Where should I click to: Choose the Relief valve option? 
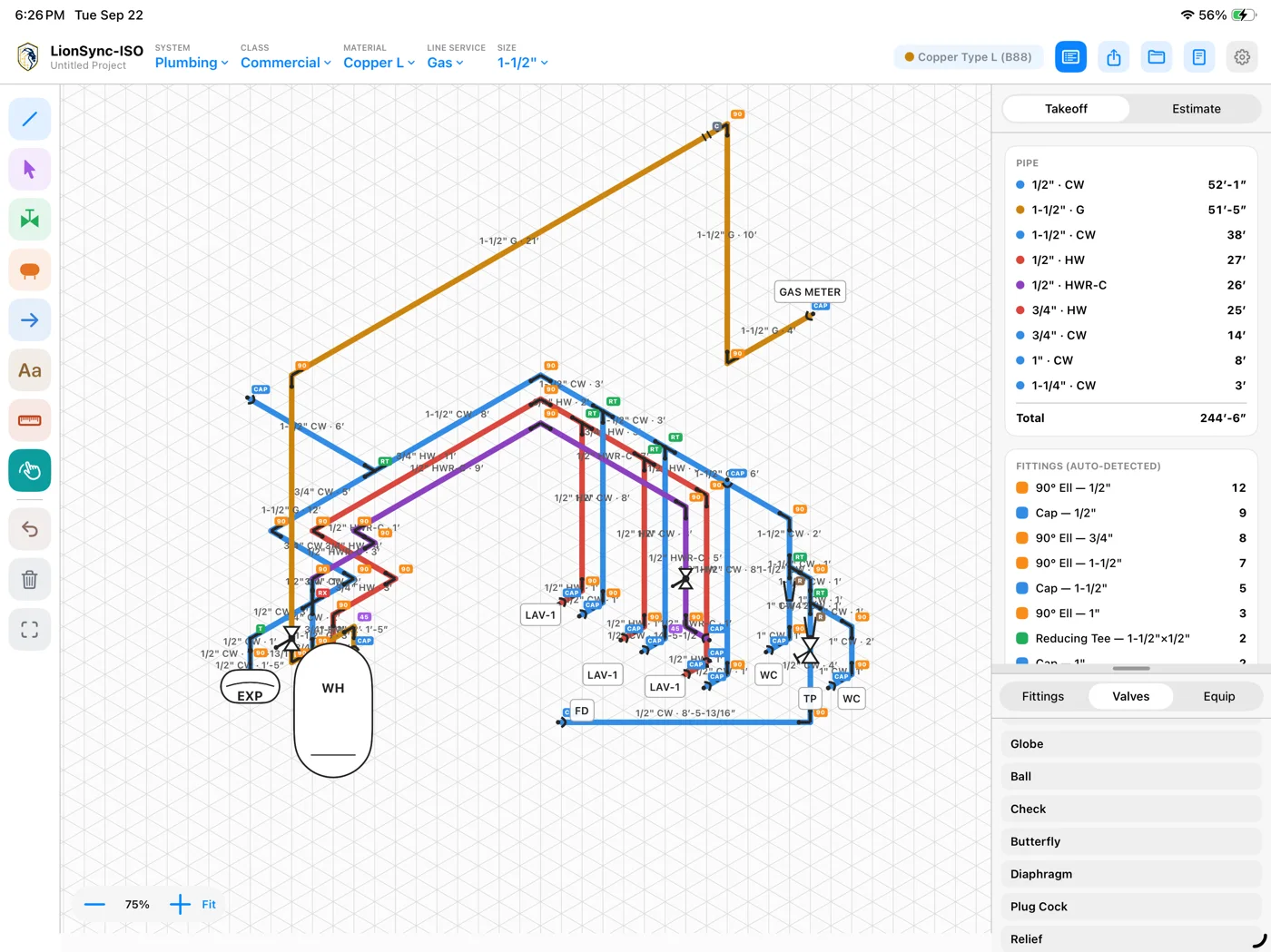1131,939
